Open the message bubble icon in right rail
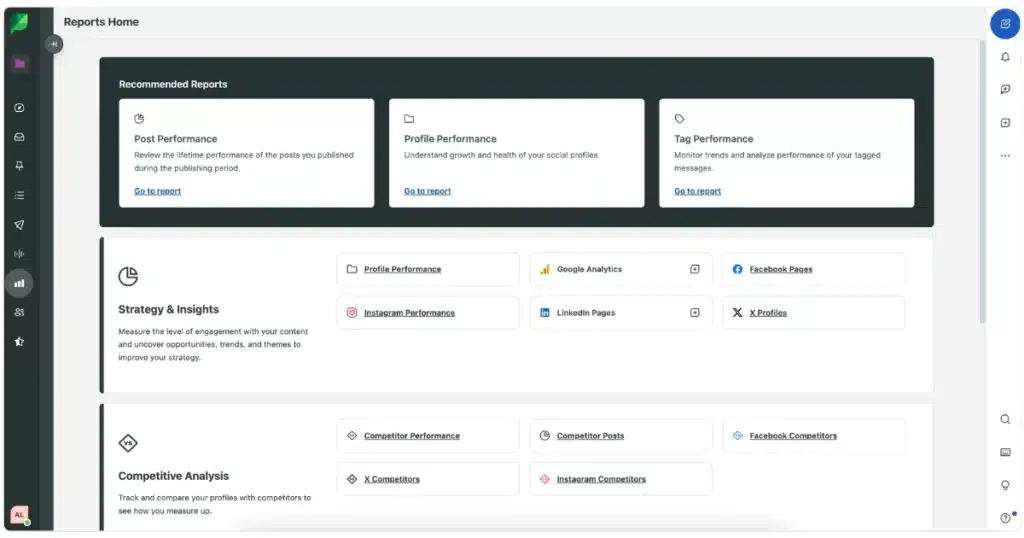This screenshot has width=1024, height=538. click(x=1005, y=89)
